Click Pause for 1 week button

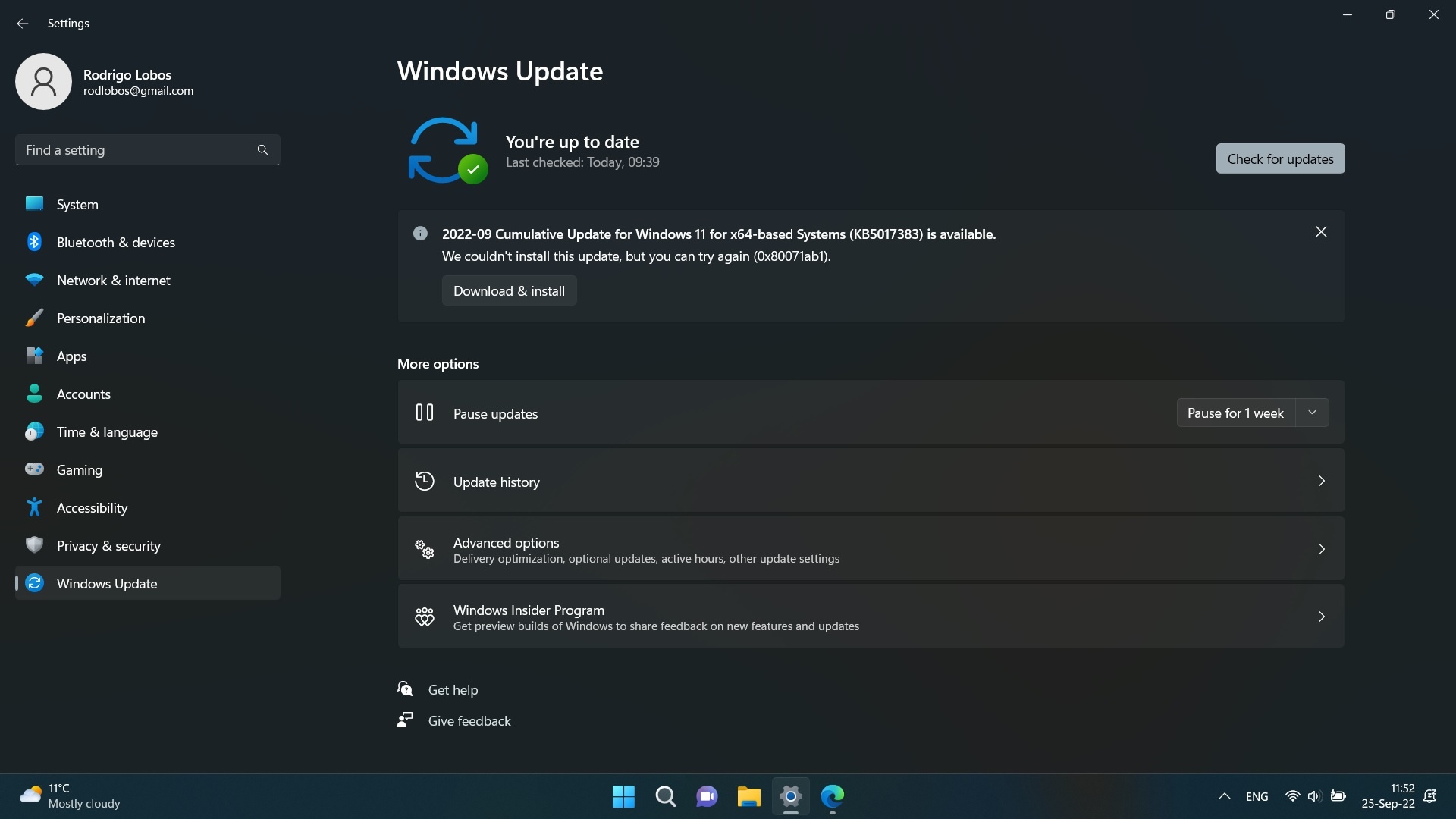1235,413
